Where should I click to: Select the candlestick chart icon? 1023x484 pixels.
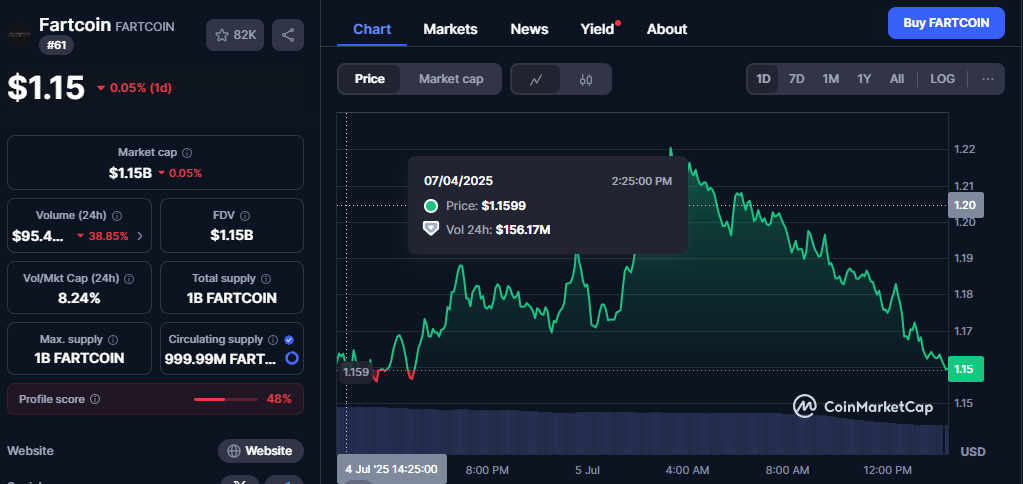586,80
